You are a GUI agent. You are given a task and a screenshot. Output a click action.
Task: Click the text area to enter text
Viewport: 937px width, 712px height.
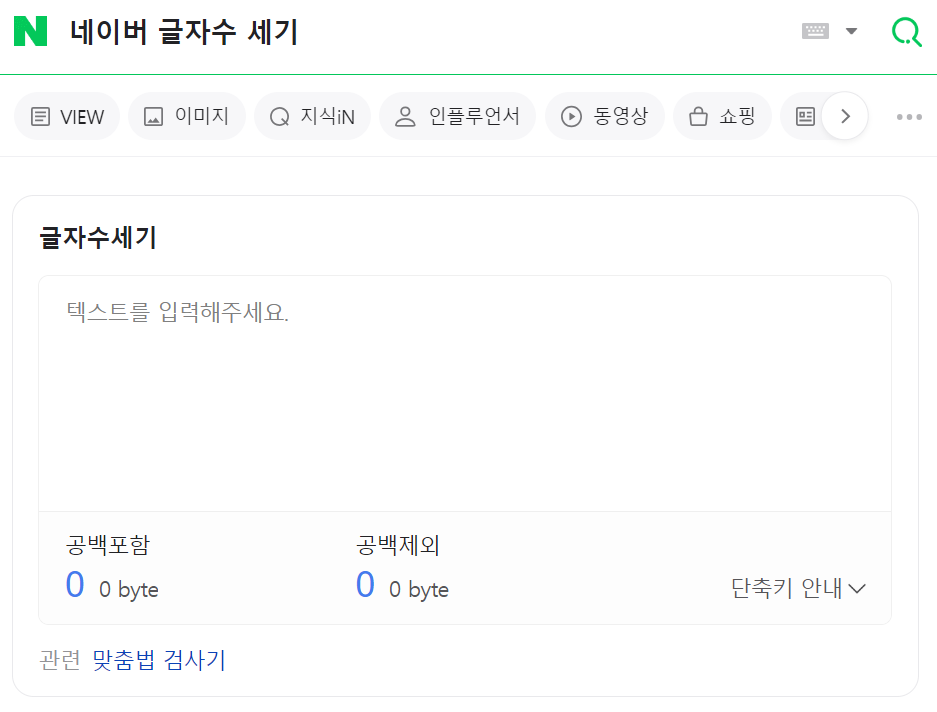pos(465,393)
